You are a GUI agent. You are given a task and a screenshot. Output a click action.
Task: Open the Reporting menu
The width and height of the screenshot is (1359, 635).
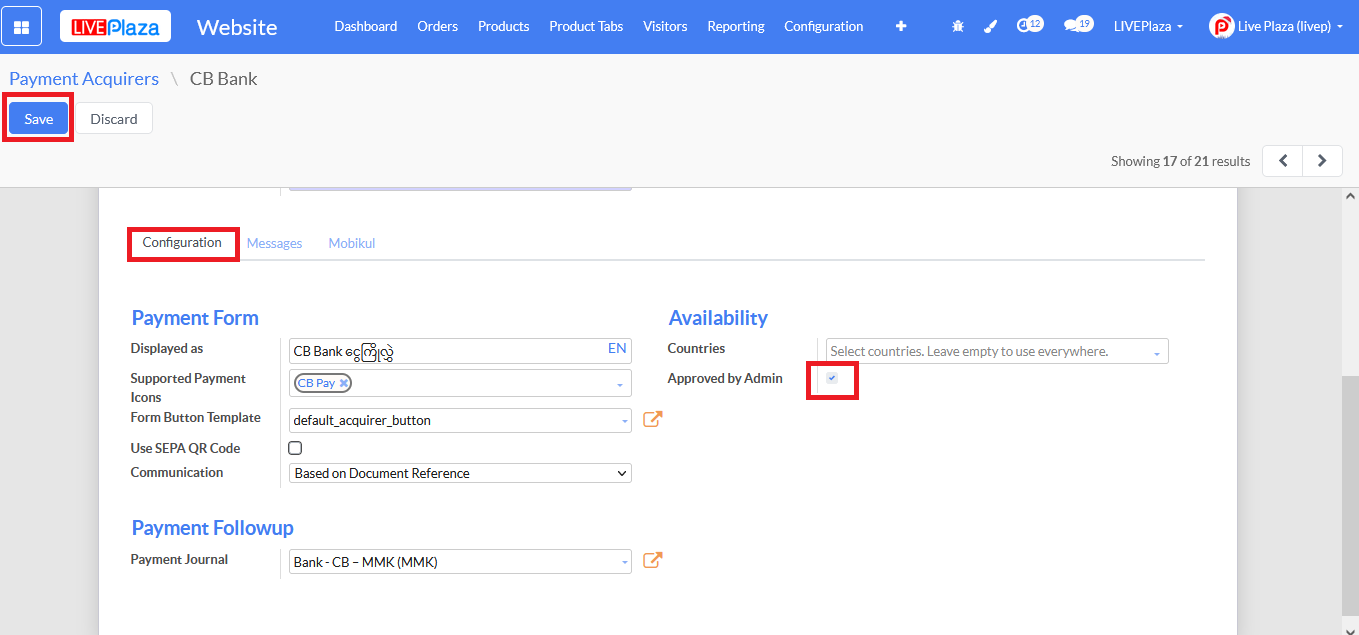736,27
